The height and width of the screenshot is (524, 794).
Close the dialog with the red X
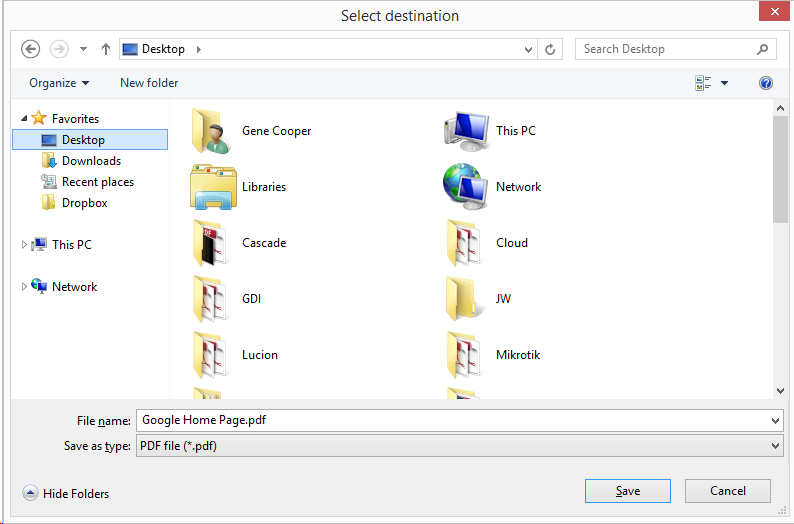point(774,11)
